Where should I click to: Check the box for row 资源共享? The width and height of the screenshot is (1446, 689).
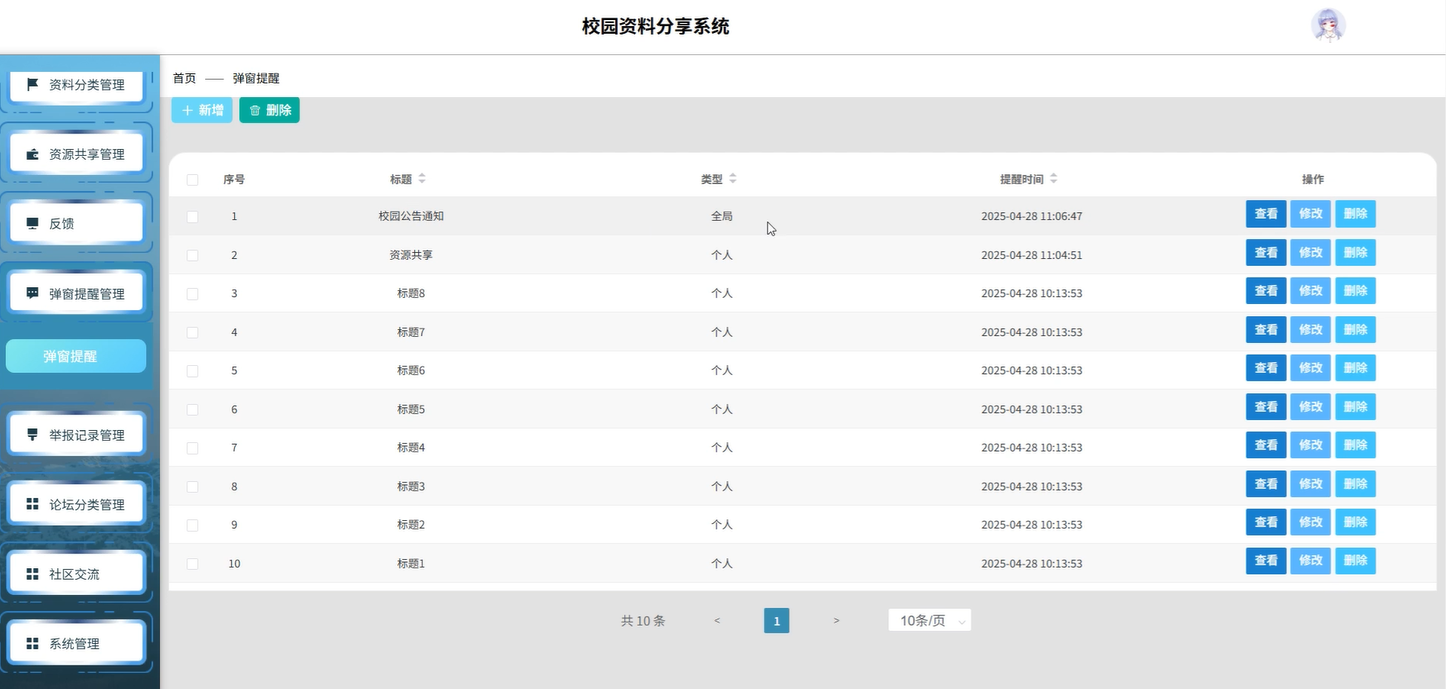coord(192,255)
